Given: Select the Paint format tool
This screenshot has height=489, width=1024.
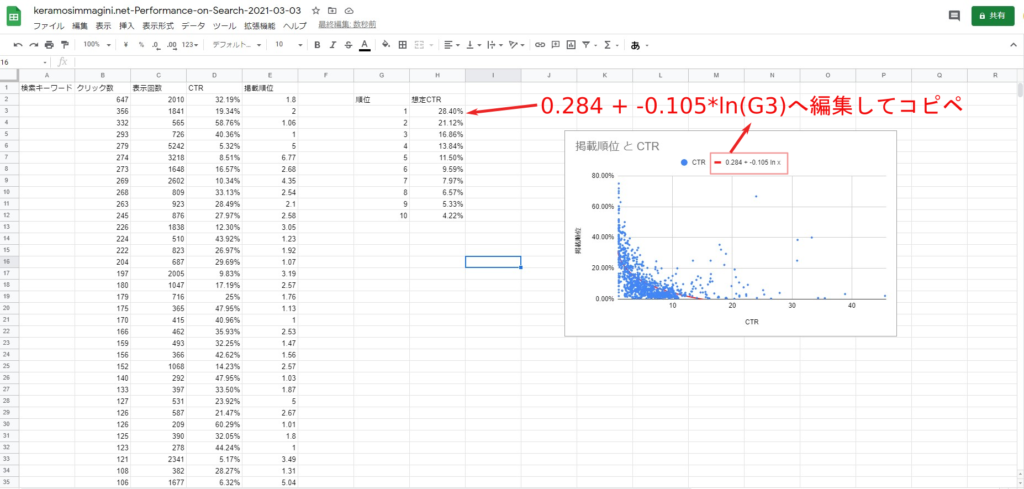Looking at the screenshot, I should pos(65,45).
